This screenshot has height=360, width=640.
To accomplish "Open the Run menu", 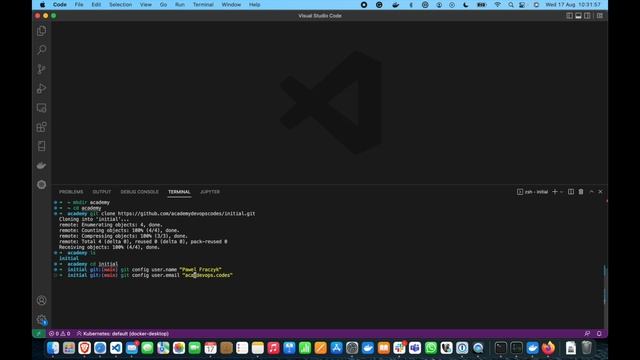I will coord(180,4).
